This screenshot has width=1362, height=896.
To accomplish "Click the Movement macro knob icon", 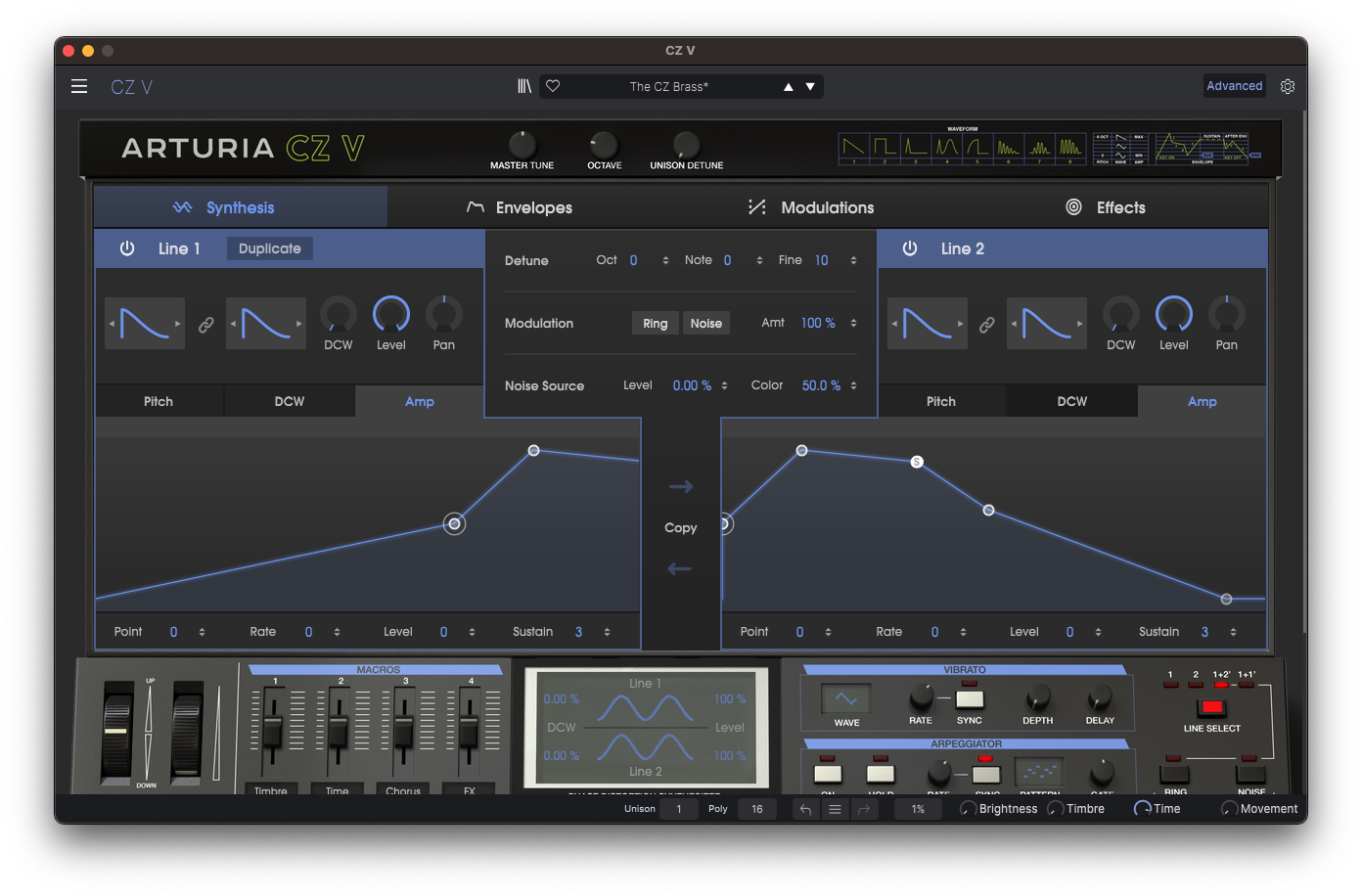I will tap(1229, 809).
